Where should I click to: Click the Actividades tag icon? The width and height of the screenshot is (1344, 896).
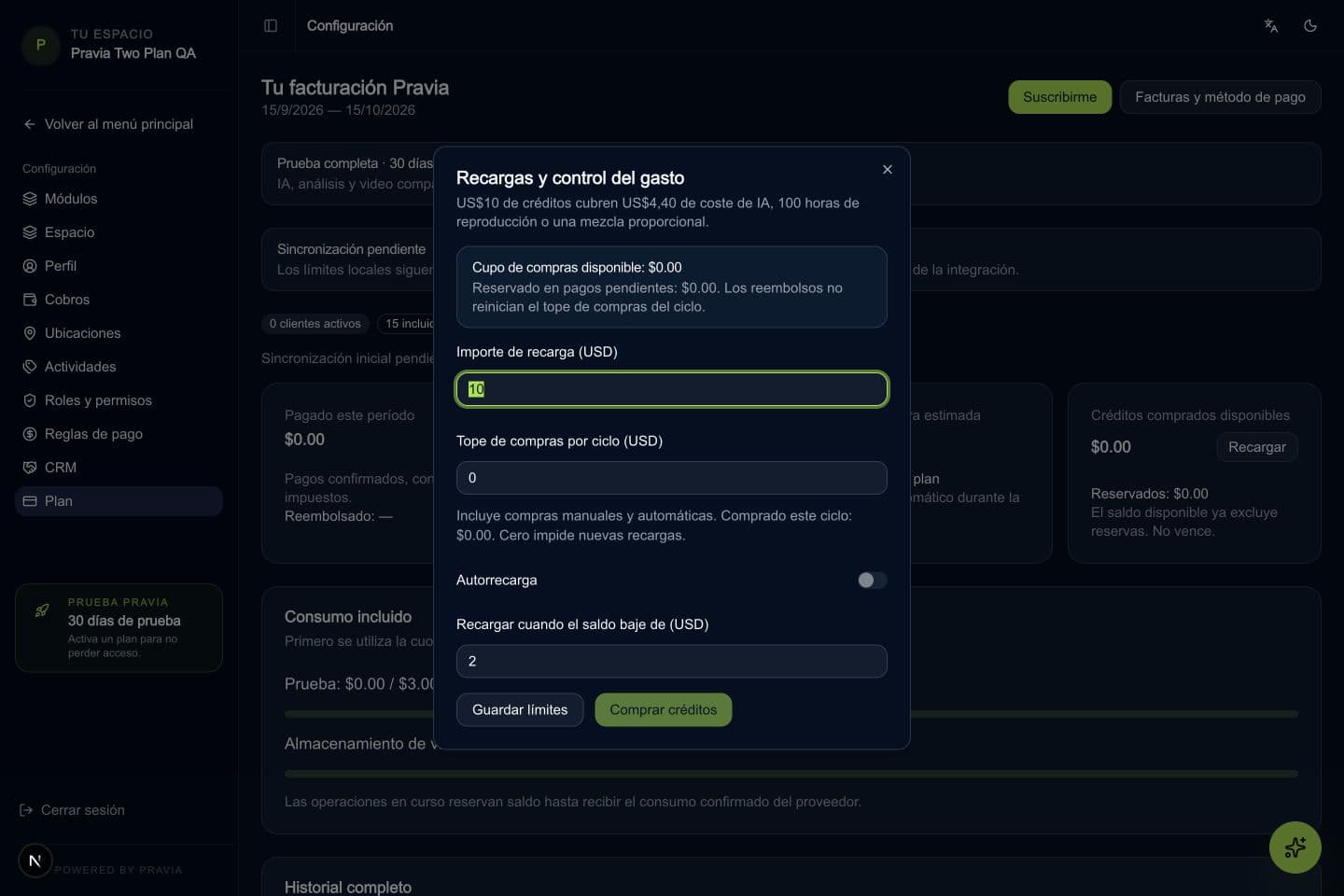pyautogui.click(x=30, y=367)
